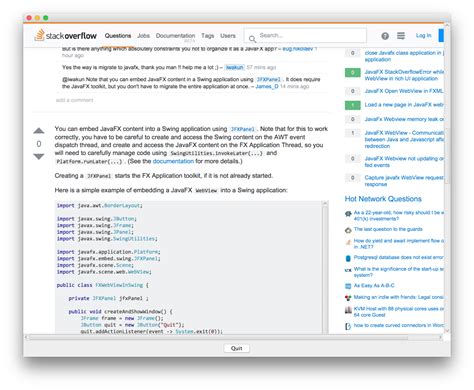Open 'The last question to the guards'
The image size is (474, 390).
(x=388, y=229)
